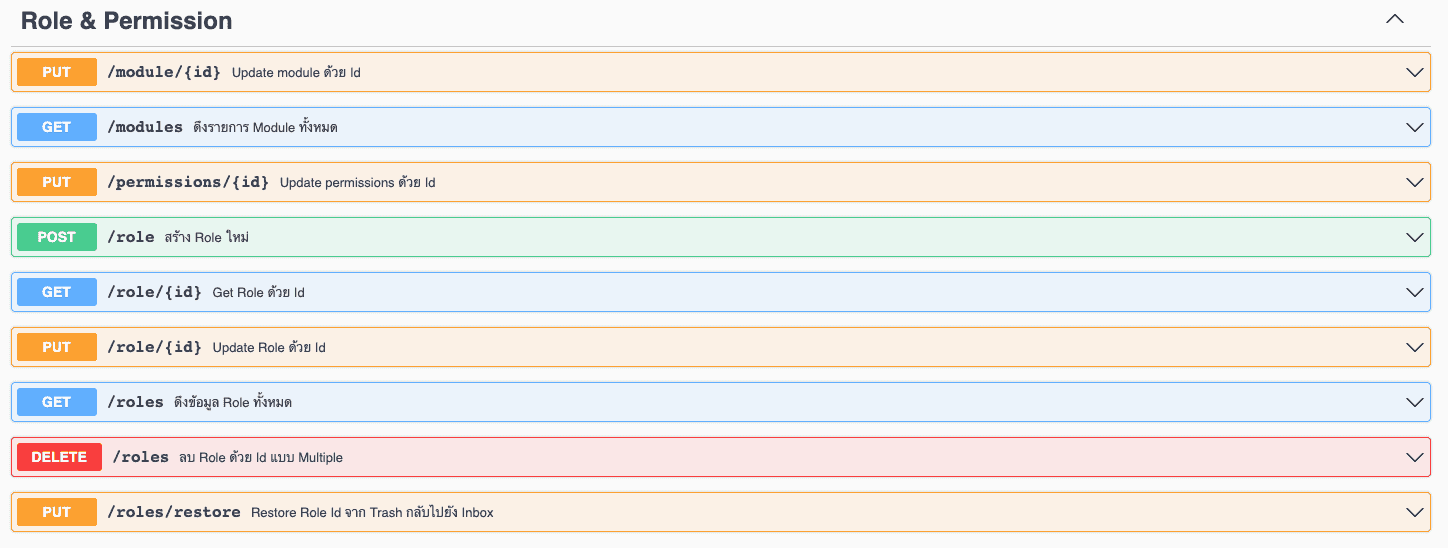The width and height of the screenshot is (1448, 548).
Task: Click the PUT badge for /roles/restore
Action: pos(57,512)
